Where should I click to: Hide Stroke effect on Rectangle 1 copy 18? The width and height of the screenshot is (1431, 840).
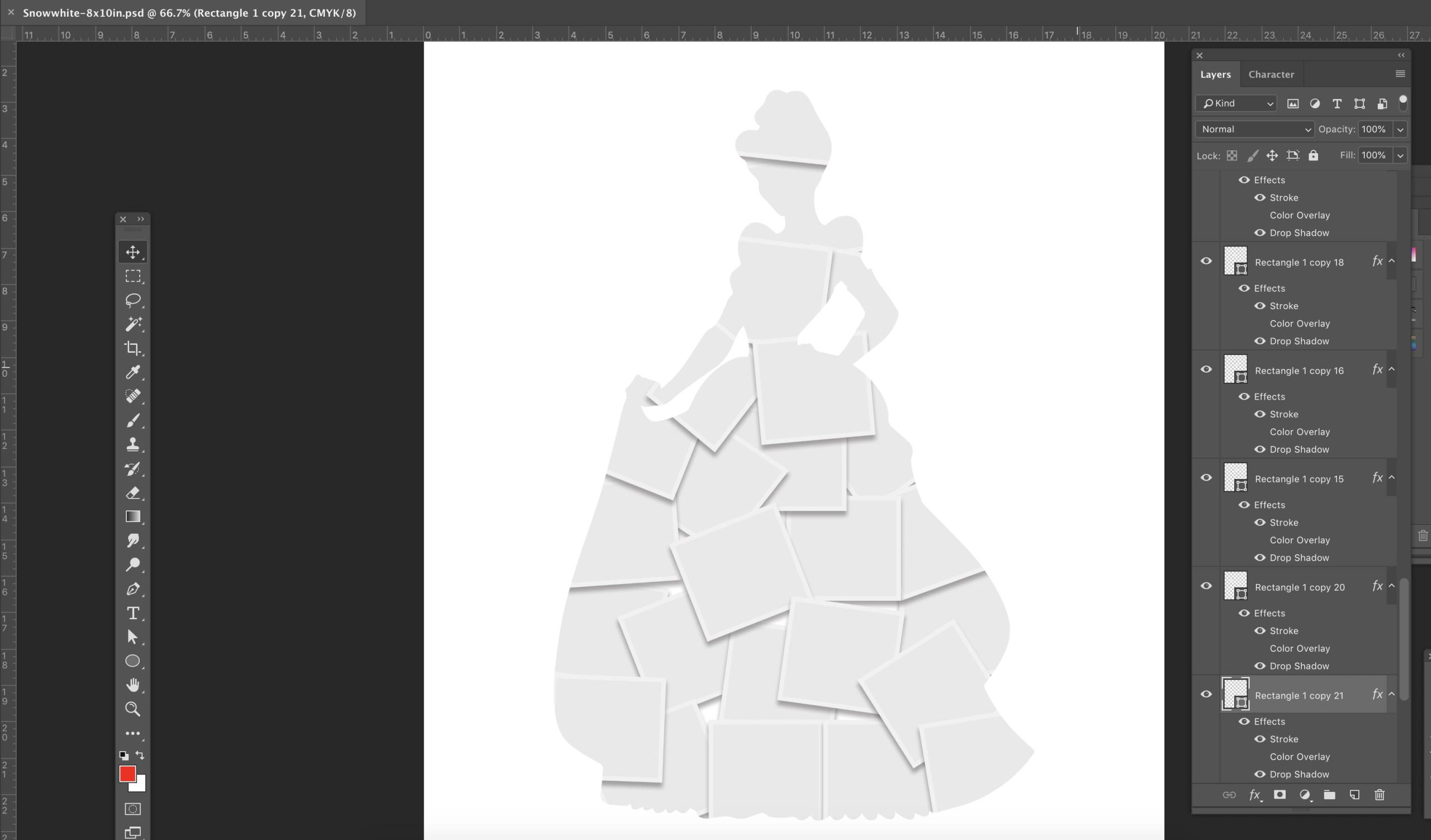tap(1259, 306)
